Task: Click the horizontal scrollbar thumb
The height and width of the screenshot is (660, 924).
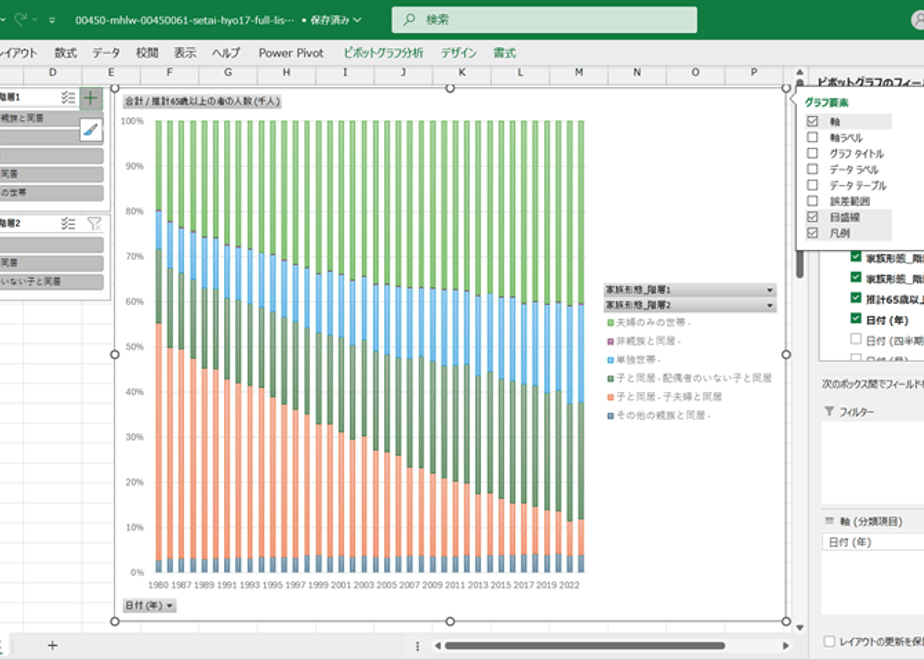Action: (585, 646)
